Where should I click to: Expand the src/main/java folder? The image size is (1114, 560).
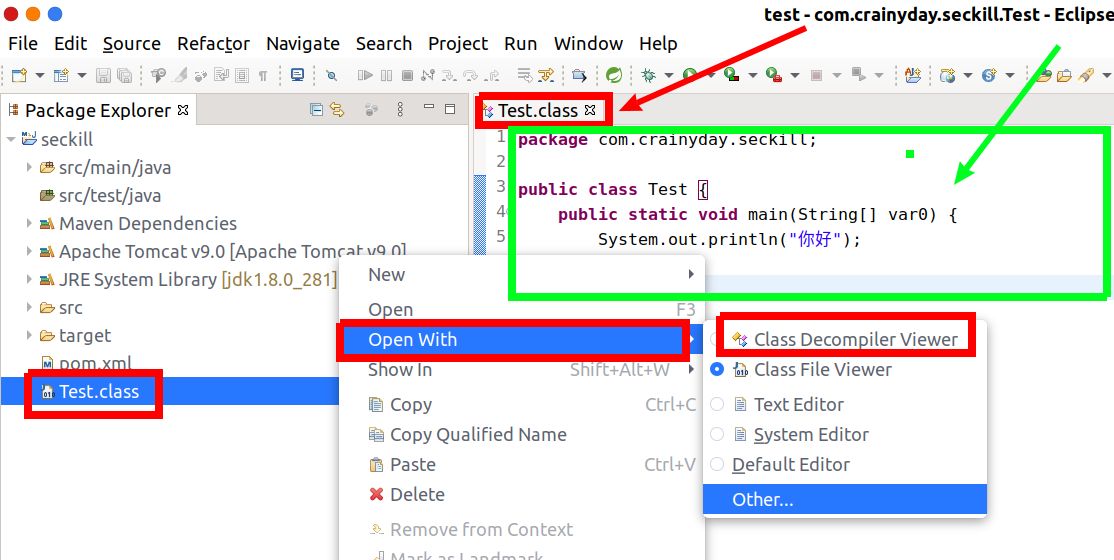[29, 168]
